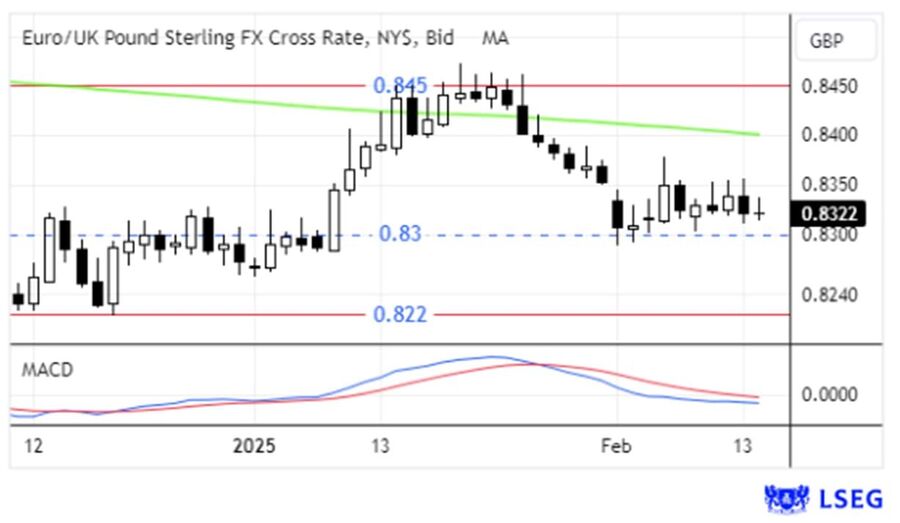Click the 0.8300 price axis value
Image resolution: width=900 pixels, height=523 pixels.
coord(828,234)
